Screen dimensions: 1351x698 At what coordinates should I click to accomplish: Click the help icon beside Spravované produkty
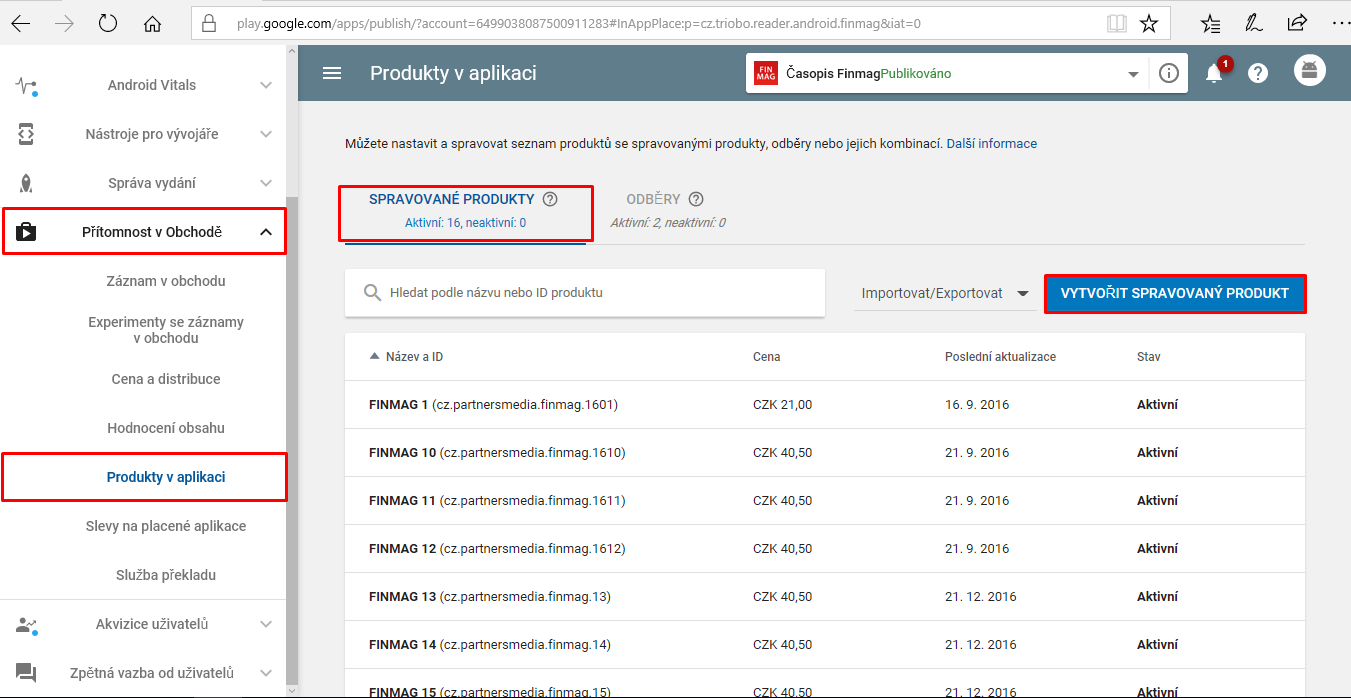point(550,199)
